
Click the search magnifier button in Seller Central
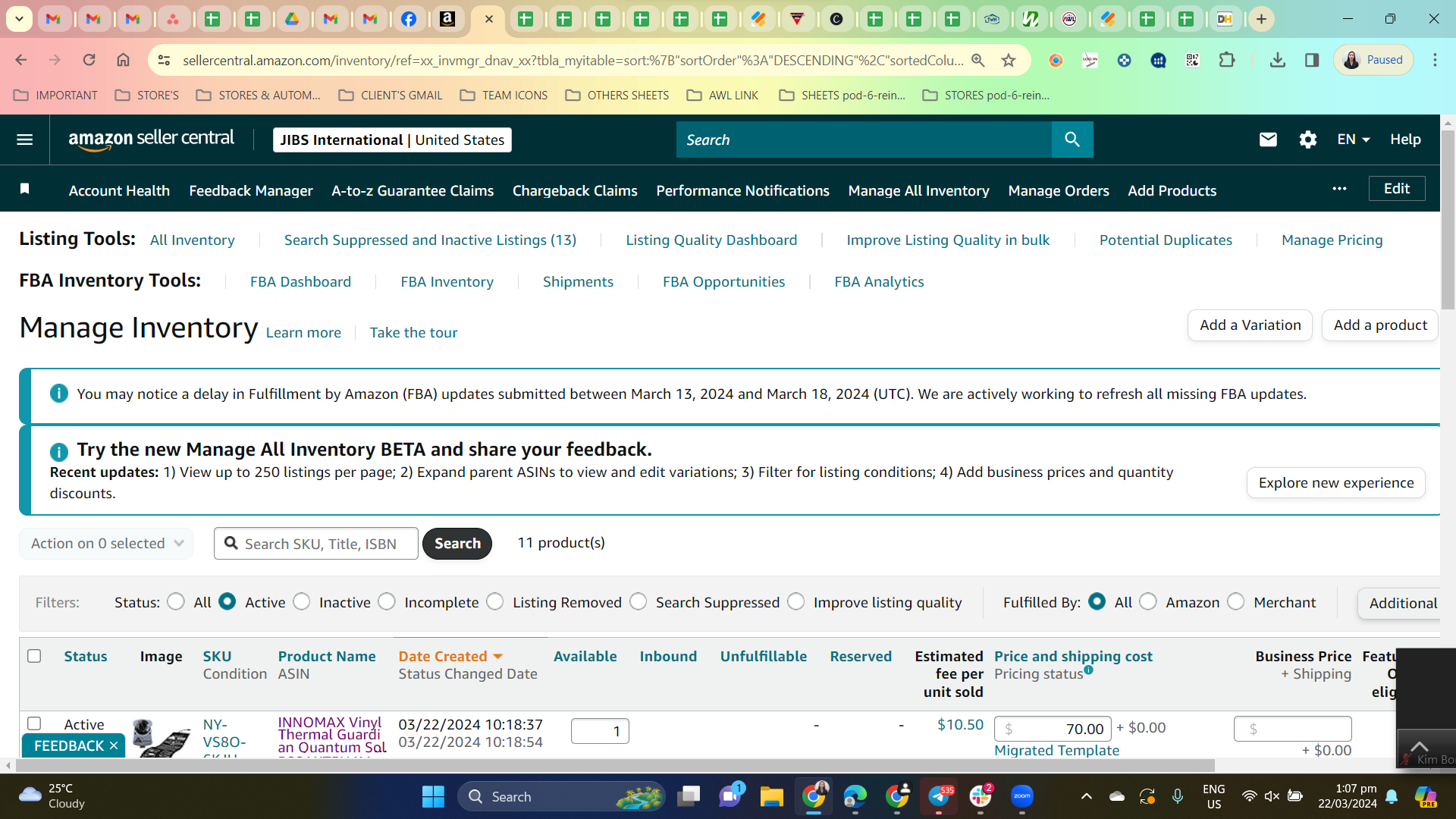coord(1072,140)
